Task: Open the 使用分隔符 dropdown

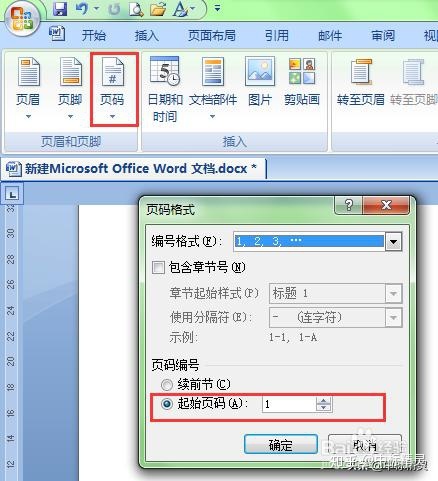Action: [x=393, y=317]
